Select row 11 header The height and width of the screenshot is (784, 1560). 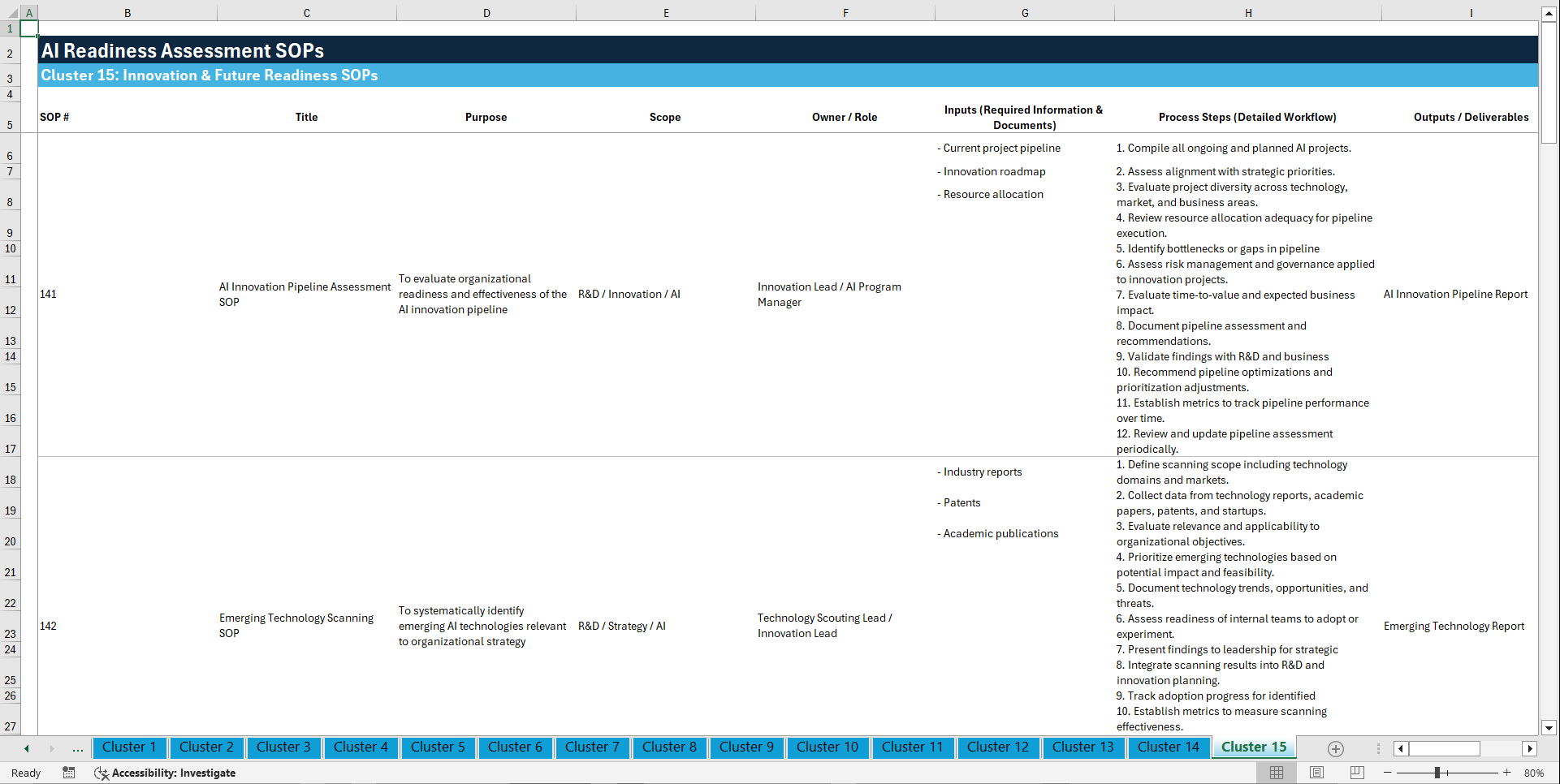[10, 278]
